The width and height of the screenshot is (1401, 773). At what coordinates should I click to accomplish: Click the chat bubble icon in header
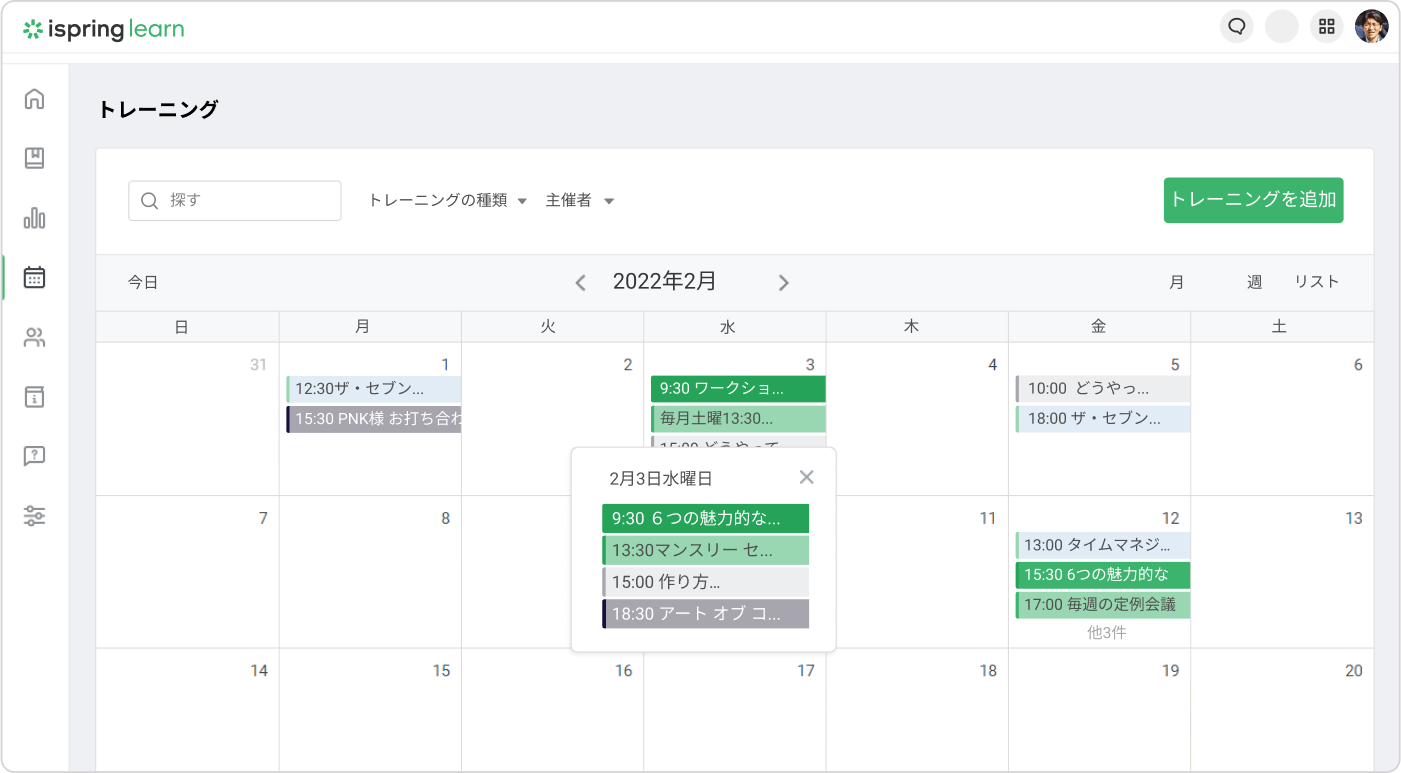pyautogui.click(x=1237, y=27)
